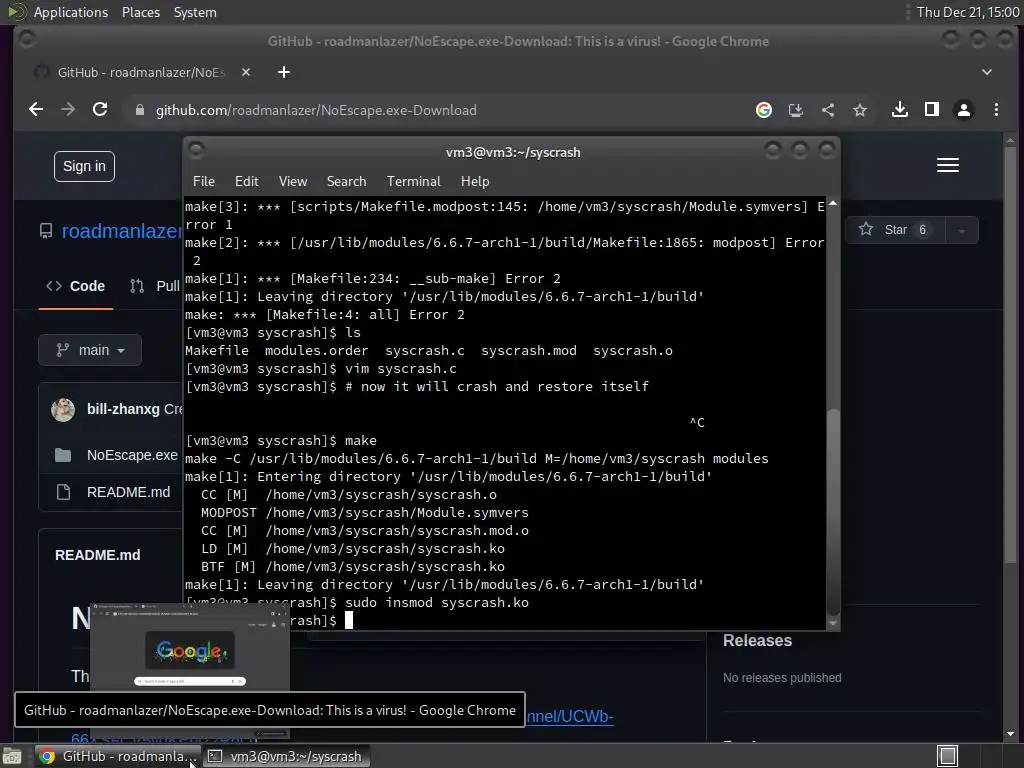Viewport: 1024px width, 768px height.
Task: Switch to vm3@vm3 terminal taskbar item
Action: [x=286, y=756]
